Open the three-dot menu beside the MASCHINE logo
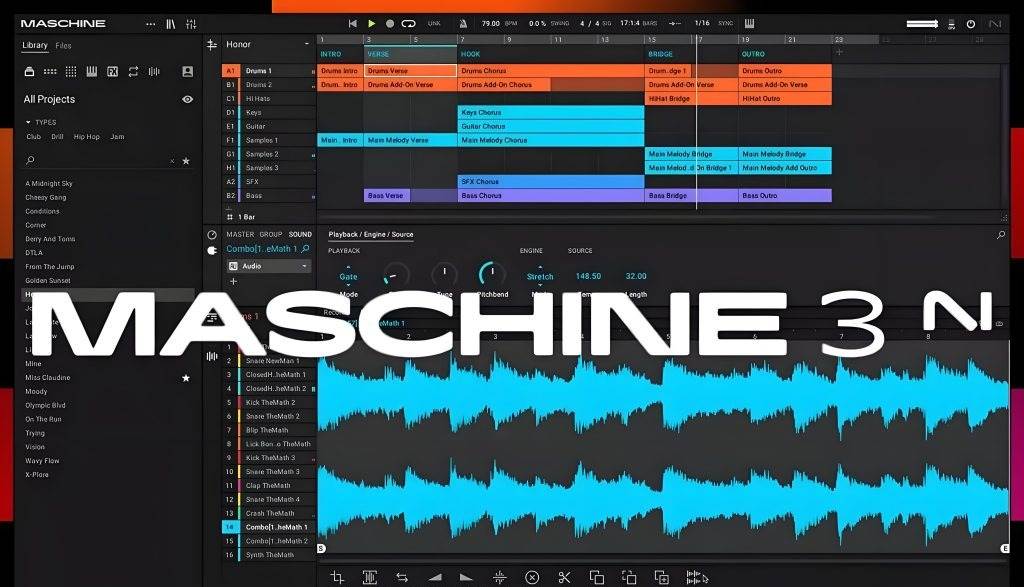Screen dimensions: 1024x587 [x=151, y=24]
